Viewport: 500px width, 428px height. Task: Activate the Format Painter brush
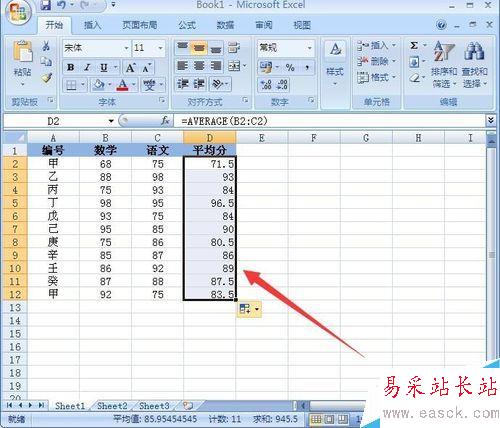click(46, 78)
